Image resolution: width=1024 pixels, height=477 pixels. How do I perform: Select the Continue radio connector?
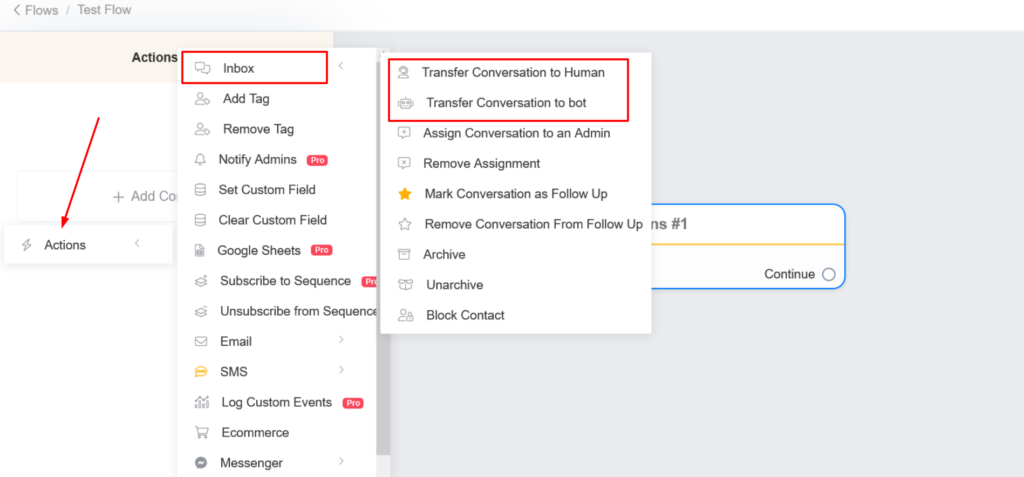tap(828, 274)
